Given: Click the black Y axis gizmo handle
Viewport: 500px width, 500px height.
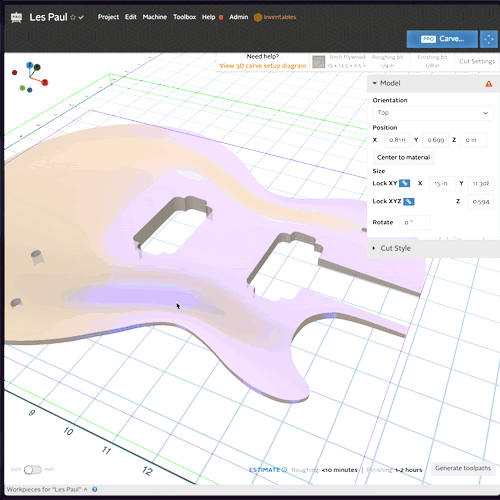Looking at the screenshot, I should (x=37, y=67).
